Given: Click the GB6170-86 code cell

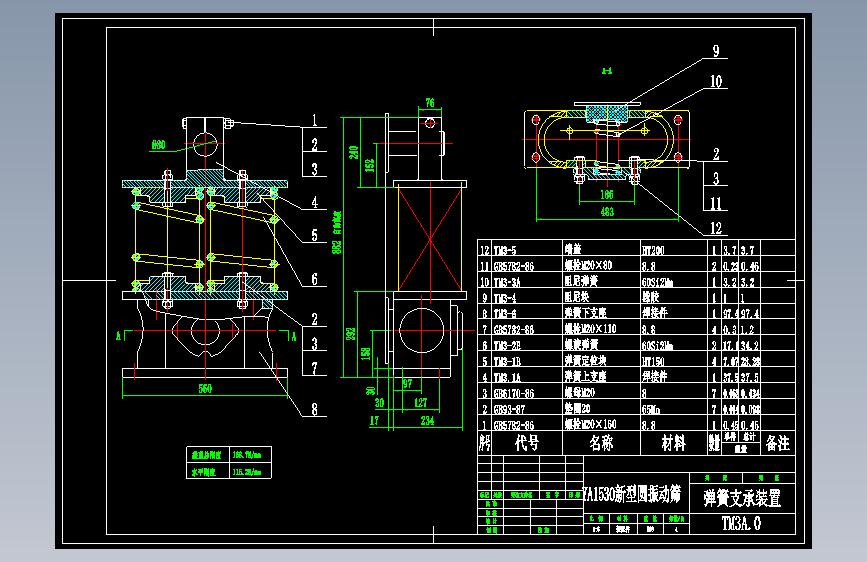Looking at the screenshot, I should pyautogui.click(x=514, y=394).
